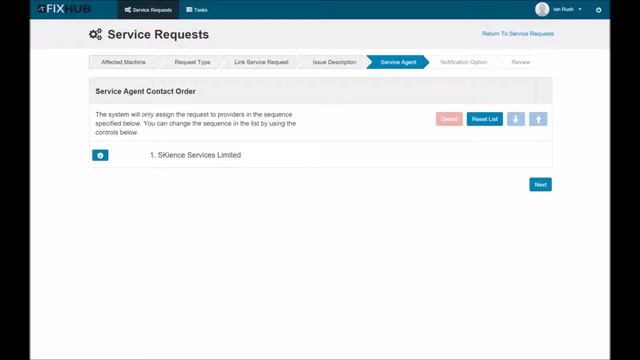Move selected agent up with arrow icon
640x360 pixels.
pos(538,119)
